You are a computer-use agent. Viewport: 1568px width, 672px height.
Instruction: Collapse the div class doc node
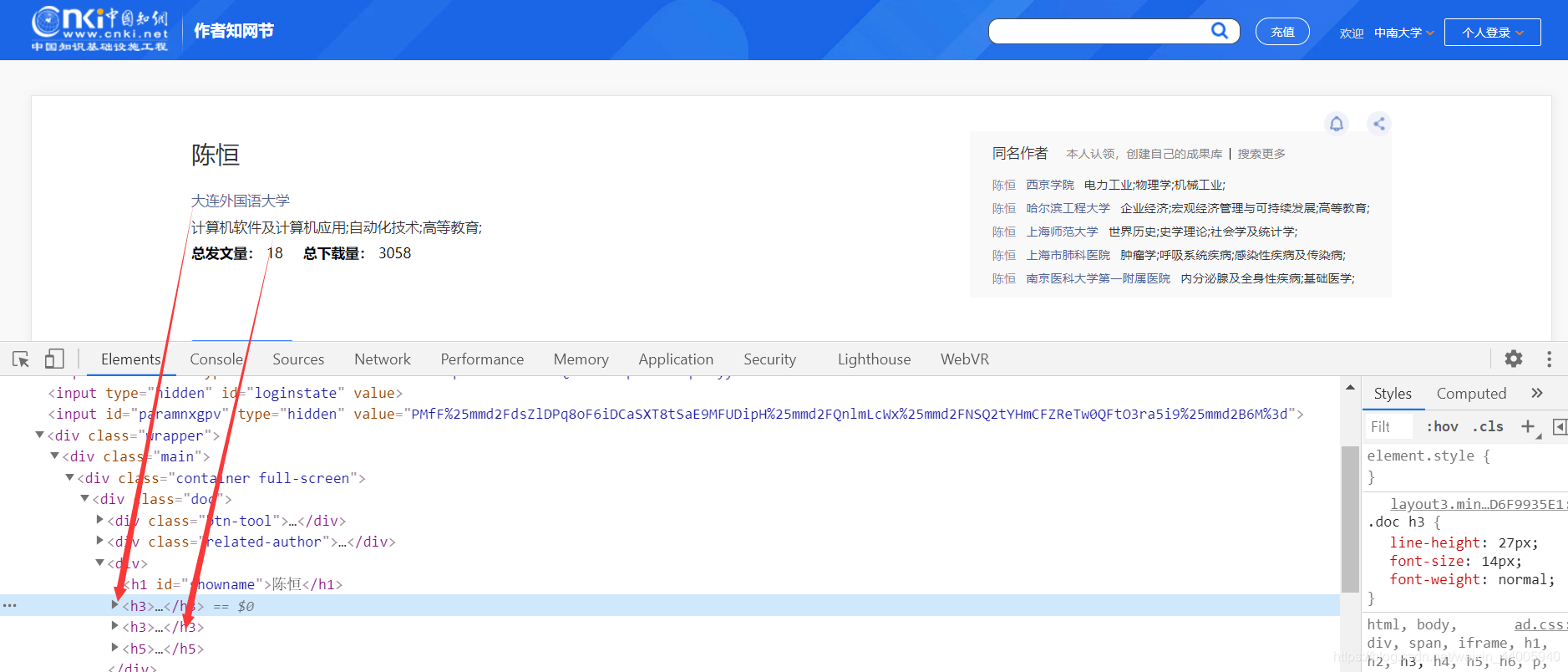[84, 498]
